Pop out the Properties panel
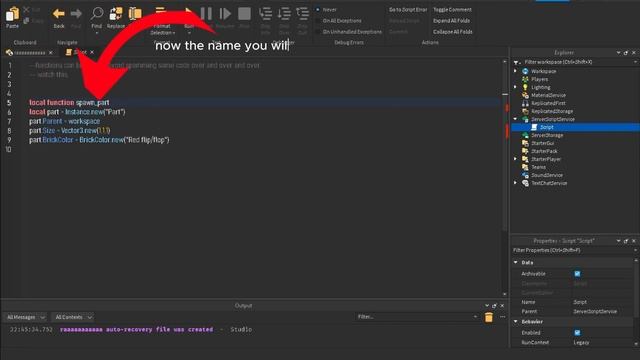The image size is (640, 360). (626, 241)
